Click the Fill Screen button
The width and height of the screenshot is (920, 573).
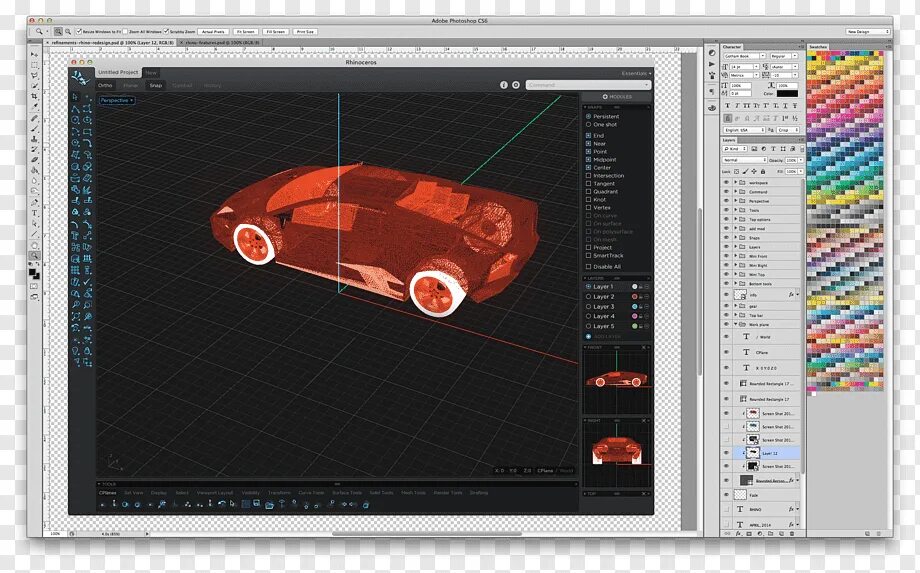point(276,32)
